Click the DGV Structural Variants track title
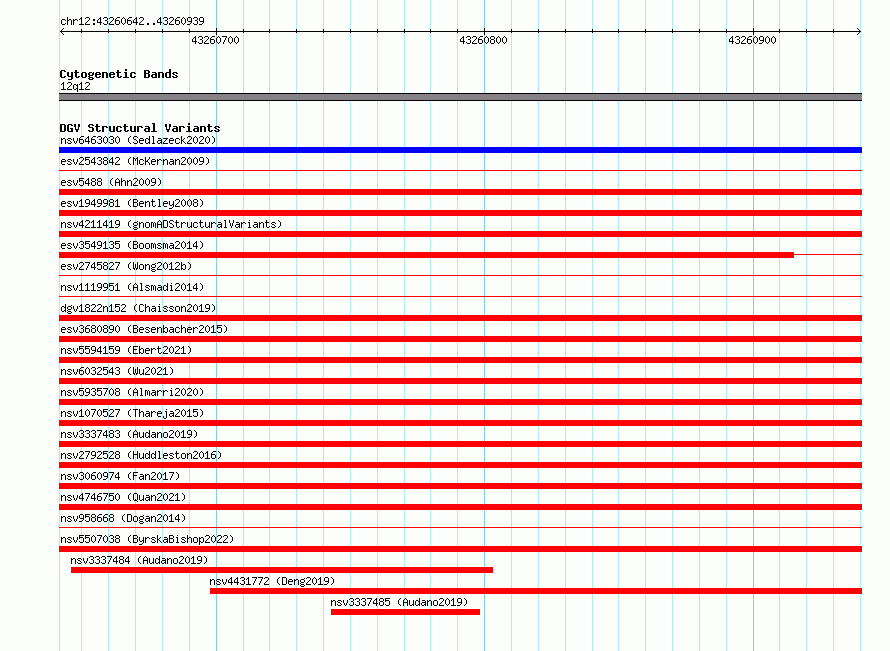Screen dimensions: 890x651 pos(140,128)
